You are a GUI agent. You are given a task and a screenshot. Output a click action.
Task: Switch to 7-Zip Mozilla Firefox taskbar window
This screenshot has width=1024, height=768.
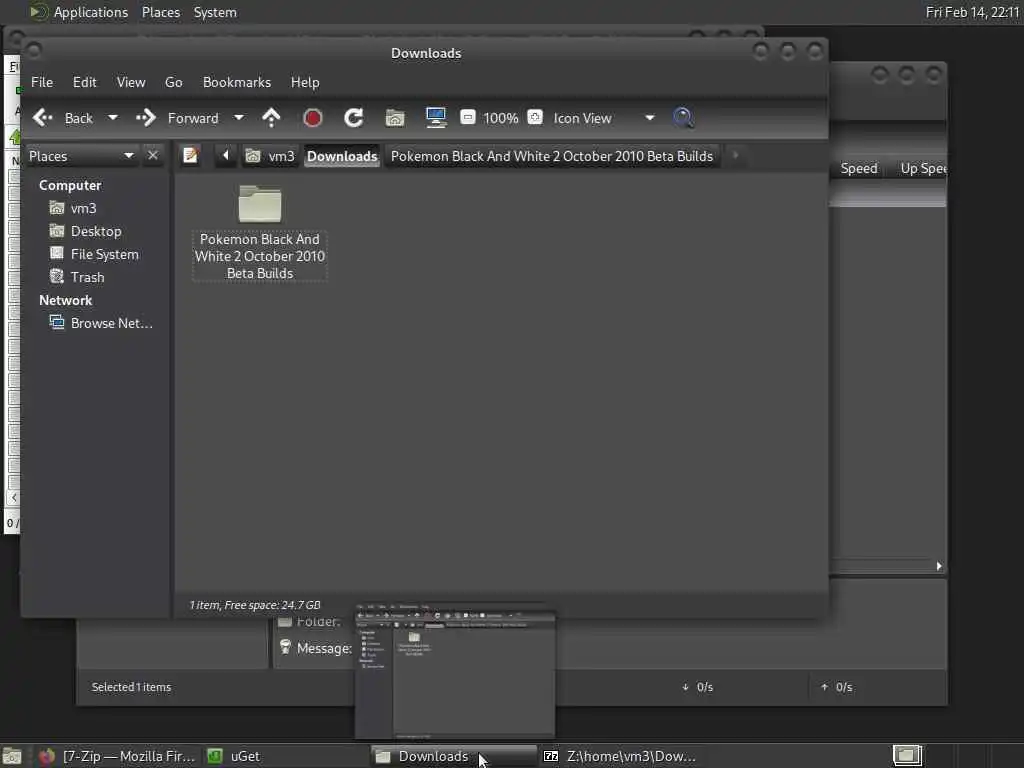pos(117,756)
